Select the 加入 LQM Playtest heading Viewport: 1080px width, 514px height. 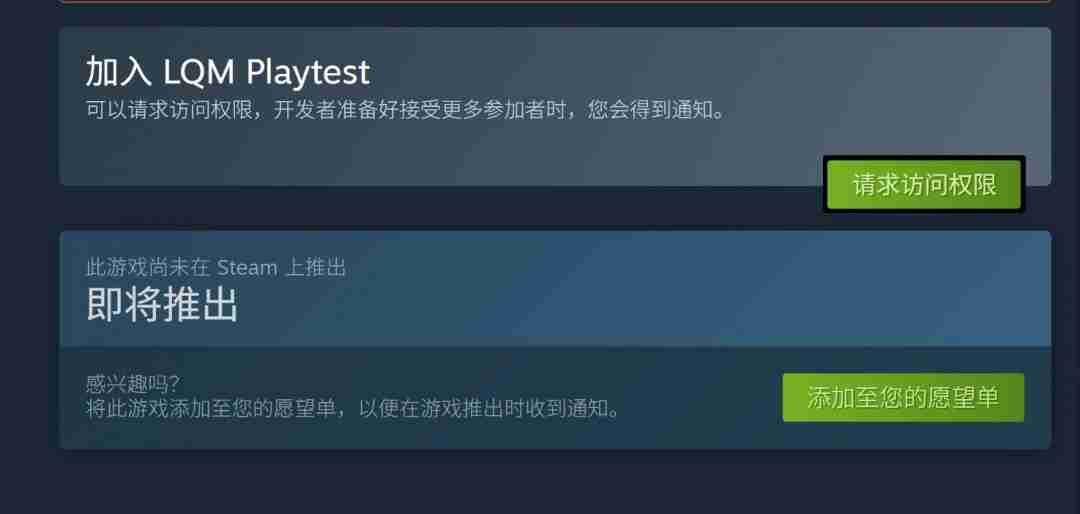[228, 72]
